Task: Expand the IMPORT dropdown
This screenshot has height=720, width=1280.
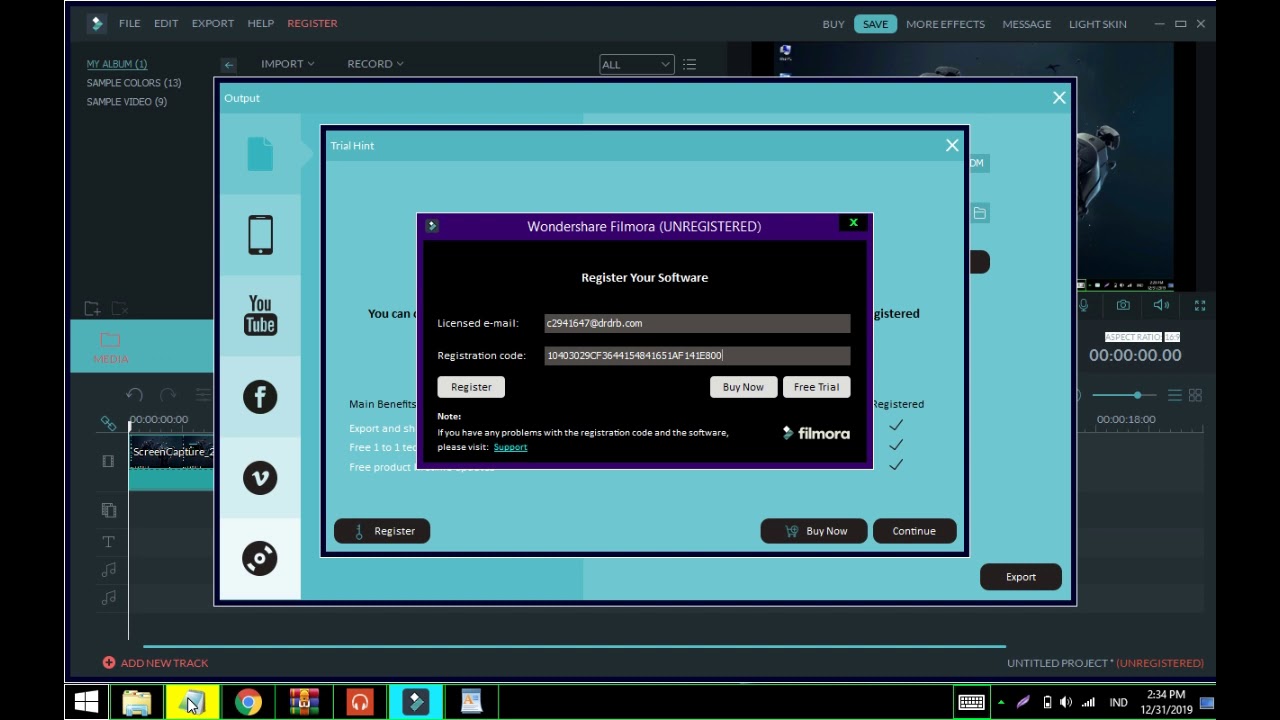Action: (288, 64)
